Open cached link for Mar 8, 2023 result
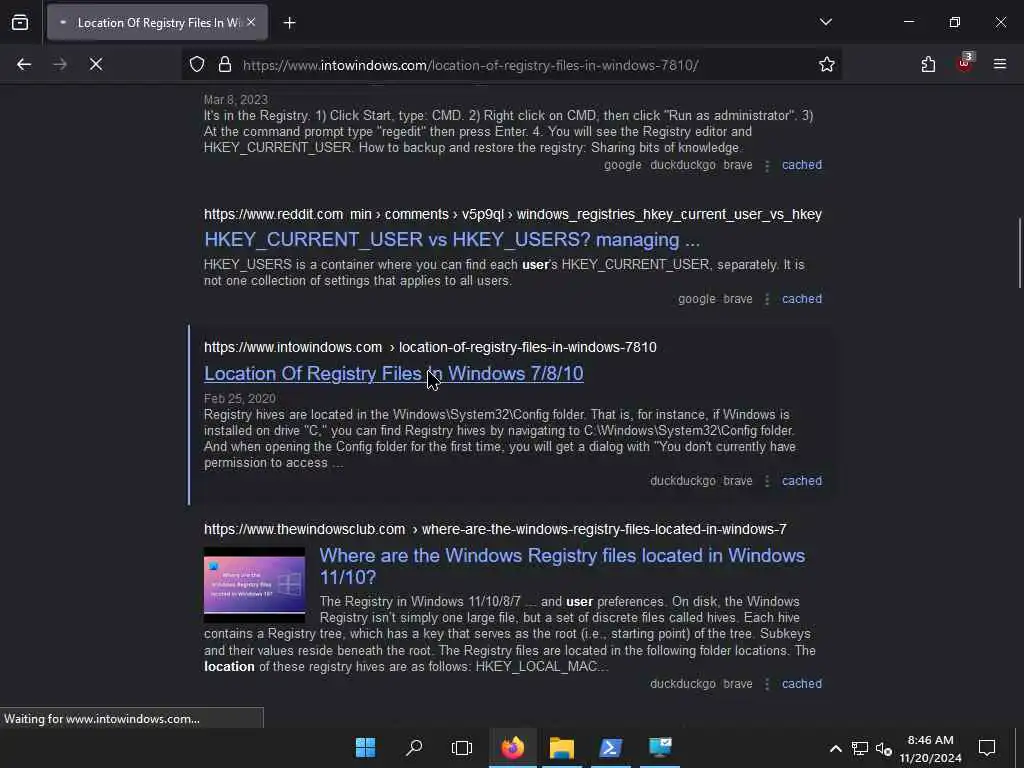Image resolution: width=1024 pixels, height=768 pixels. click(802, 165)
